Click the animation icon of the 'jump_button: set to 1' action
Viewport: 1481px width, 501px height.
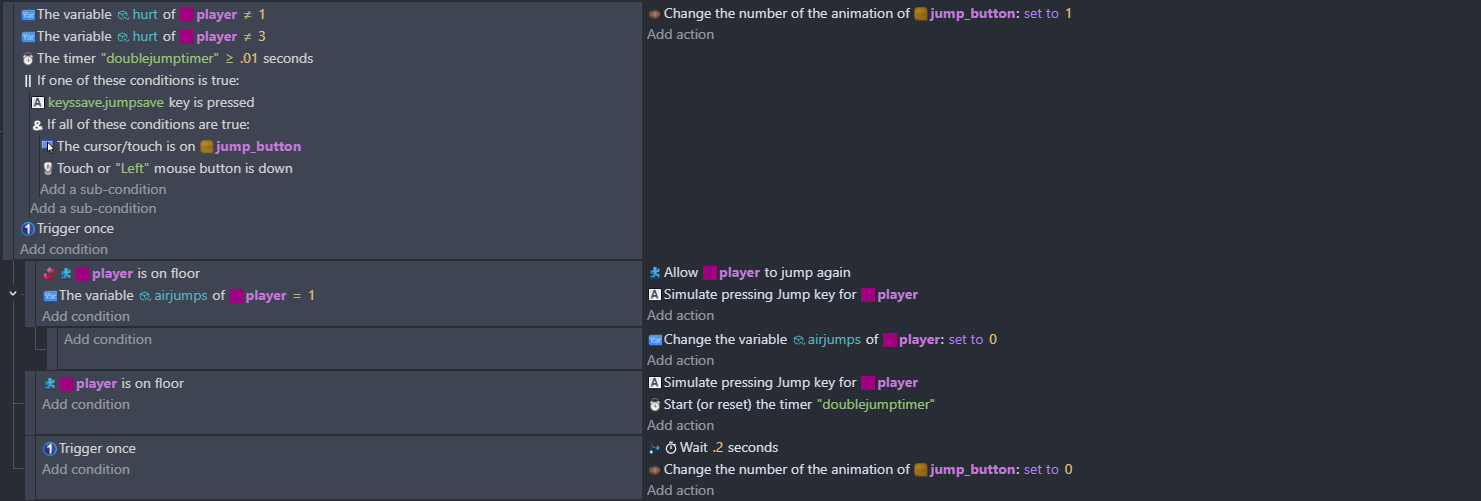(654, 15)
